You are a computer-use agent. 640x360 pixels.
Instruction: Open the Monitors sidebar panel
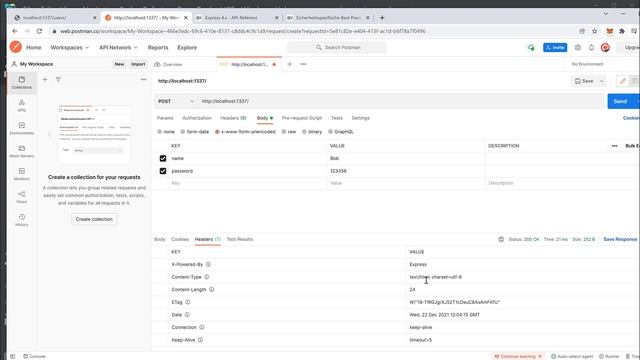(x=22, y=174)
